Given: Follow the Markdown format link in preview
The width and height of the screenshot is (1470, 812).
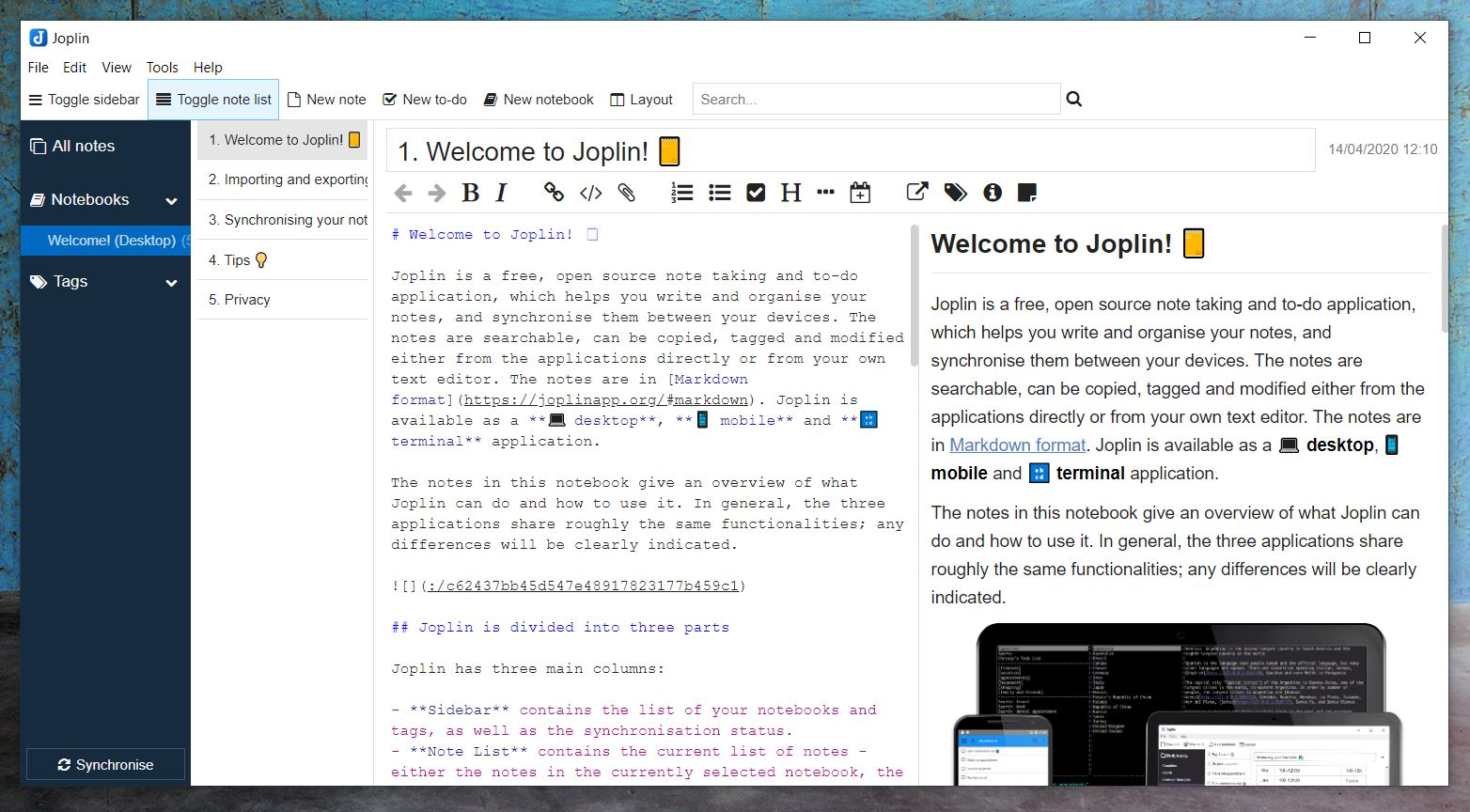Looking at the screenshot, I should [1017, 445].
